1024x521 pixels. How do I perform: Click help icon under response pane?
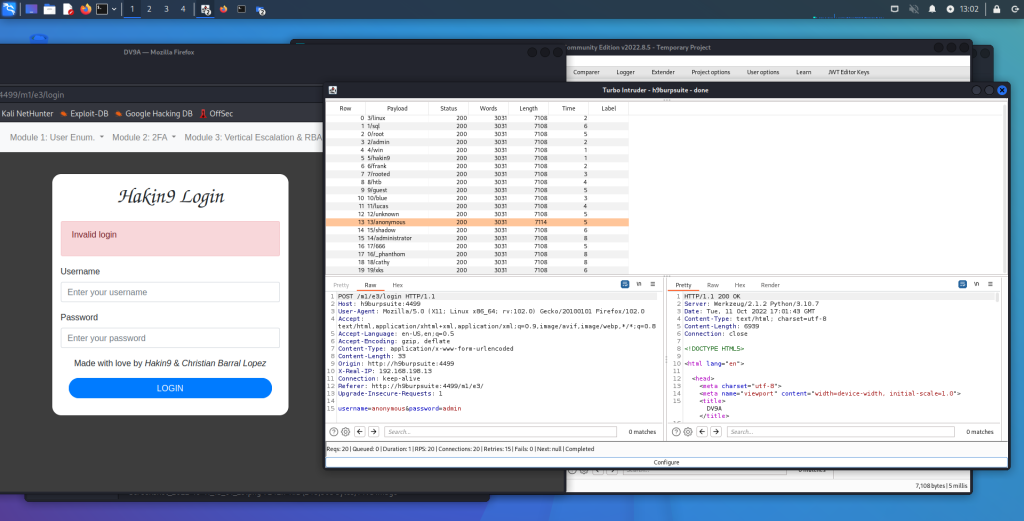click(x=676, y=432)
